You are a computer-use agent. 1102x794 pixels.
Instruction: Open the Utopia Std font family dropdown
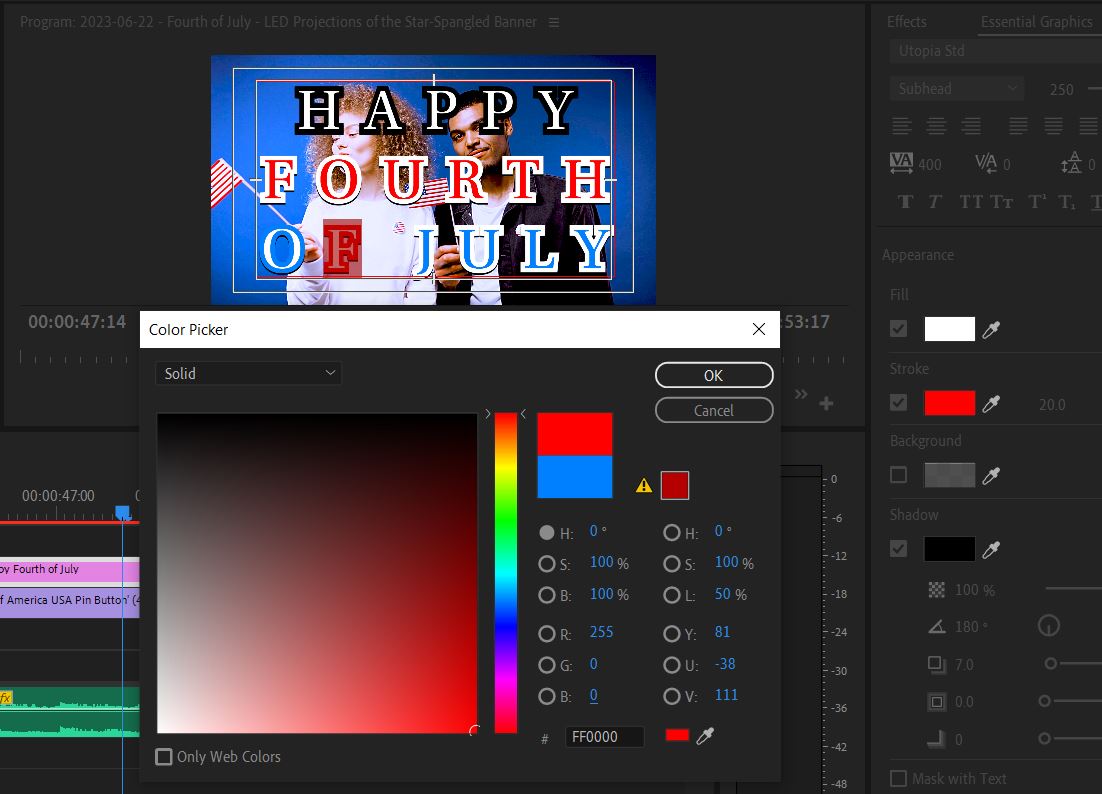tap(994, 51)
